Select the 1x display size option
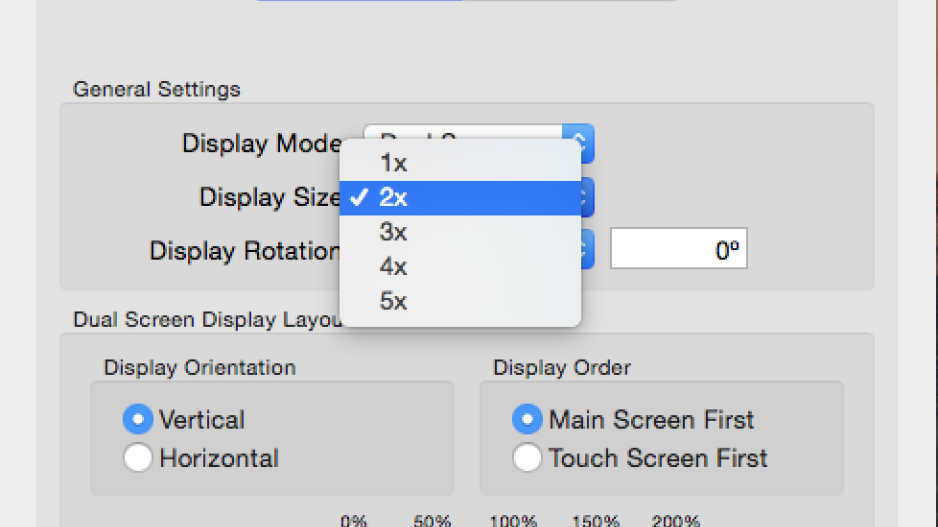Screen dimensions: 938x527 click(460, 163)
